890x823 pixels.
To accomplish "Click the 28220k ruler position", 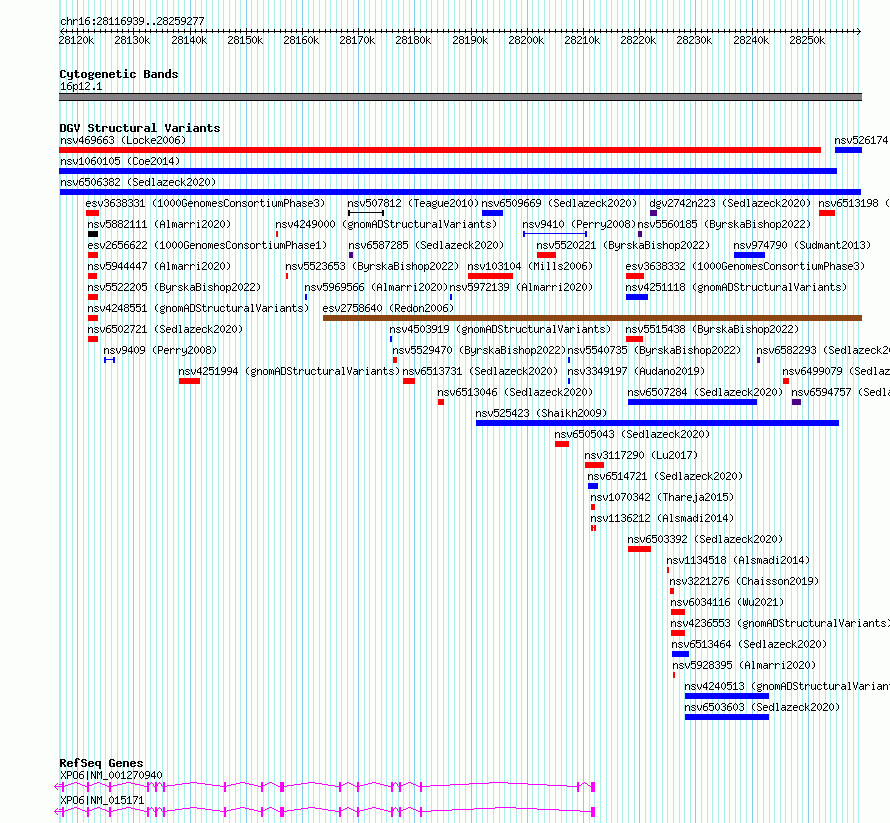I will click(638, 40).
